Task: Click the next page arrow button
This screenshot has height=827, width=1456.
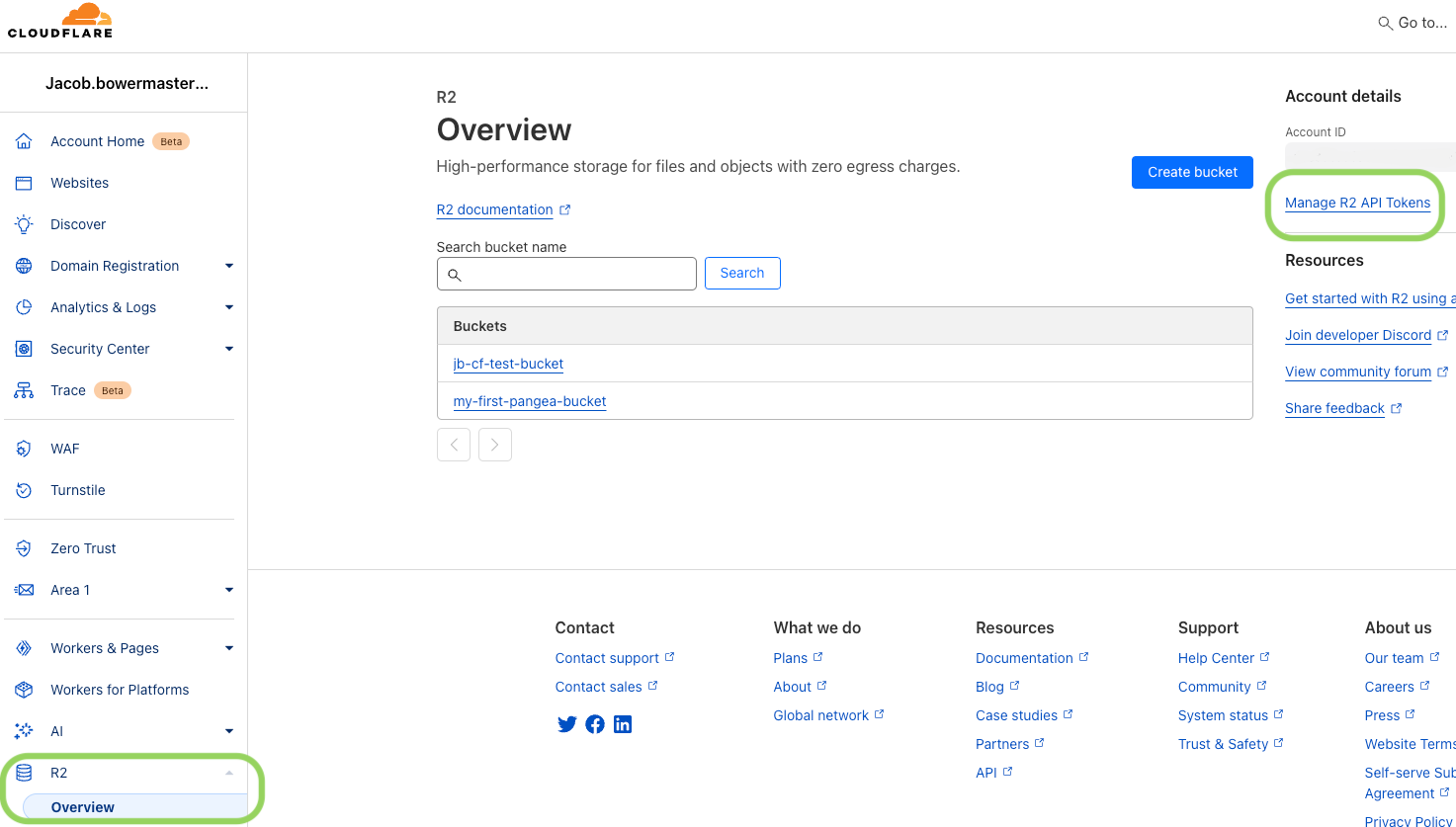Action: pyautogui.click(x=495, y=445)
